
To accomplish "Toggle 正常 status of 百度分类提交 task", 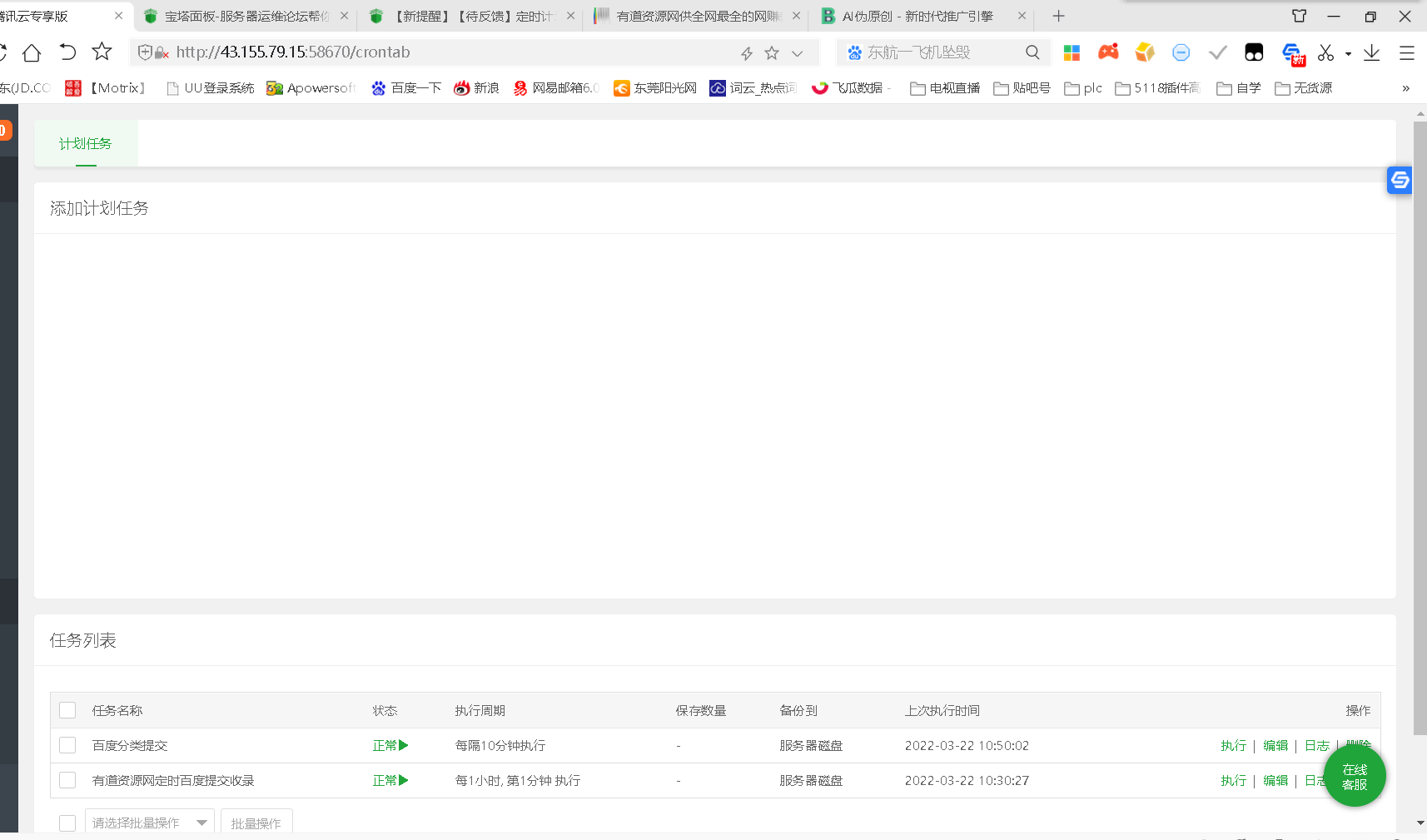I will [x=390, y=745].
